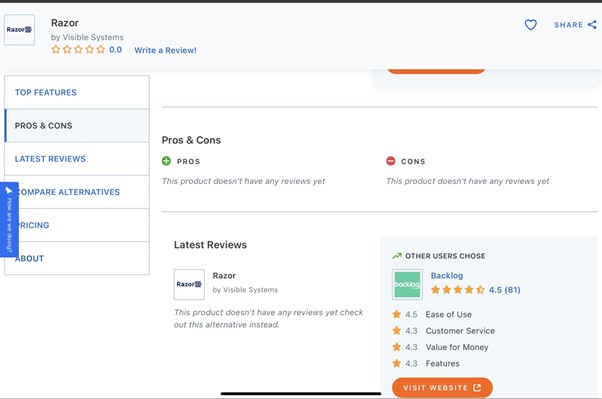Open 'How are we doing?' feedback tab
Viewport: 602px width, 399px height.
(9, 219)
